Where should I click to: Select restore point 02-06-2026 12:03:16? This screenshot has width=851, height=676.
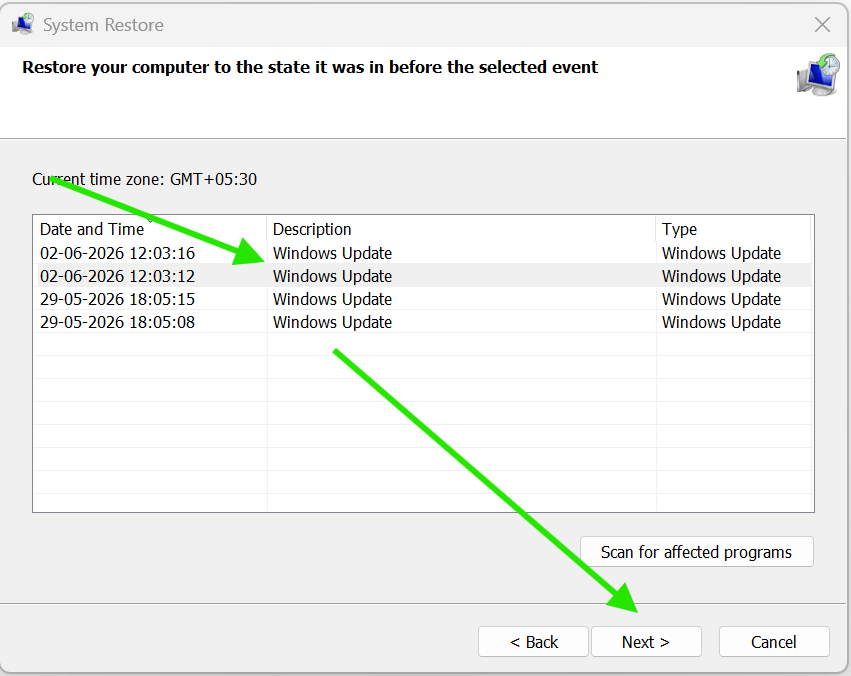(x=423, y=253)
